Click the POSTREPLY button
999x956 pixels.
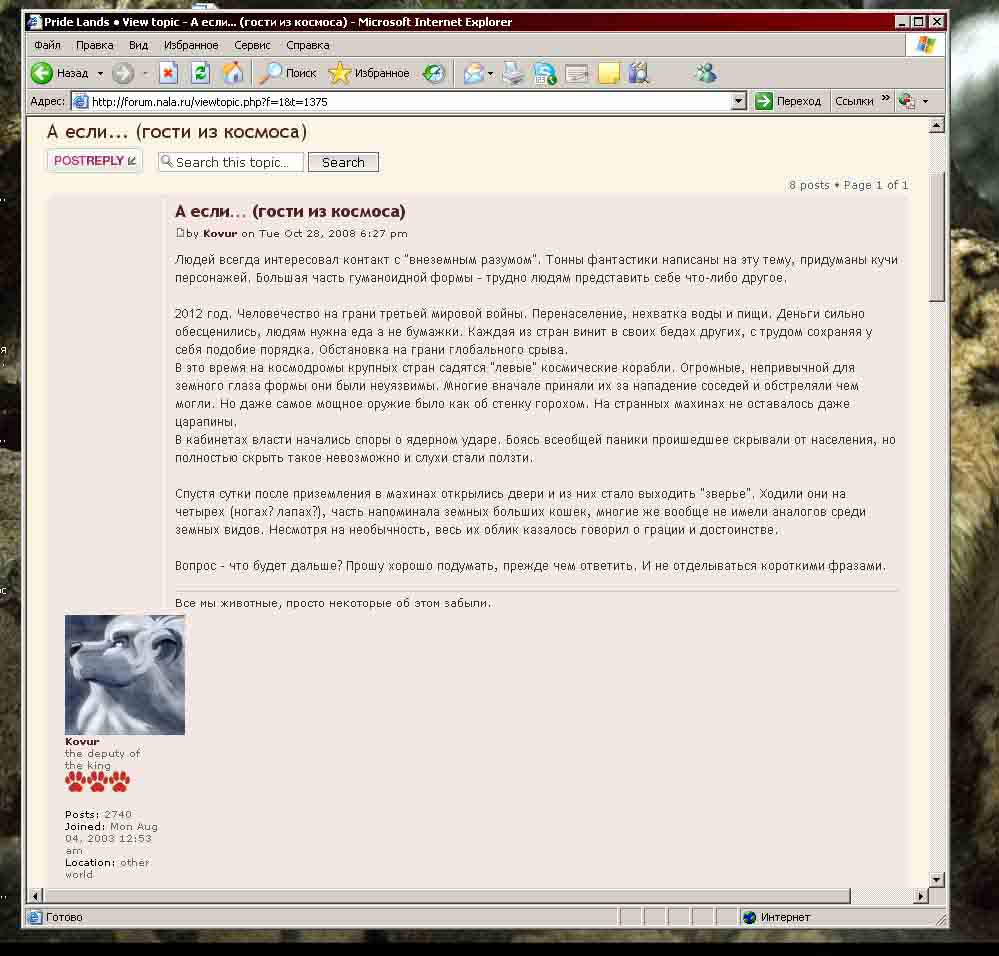(x=94, y=161)
